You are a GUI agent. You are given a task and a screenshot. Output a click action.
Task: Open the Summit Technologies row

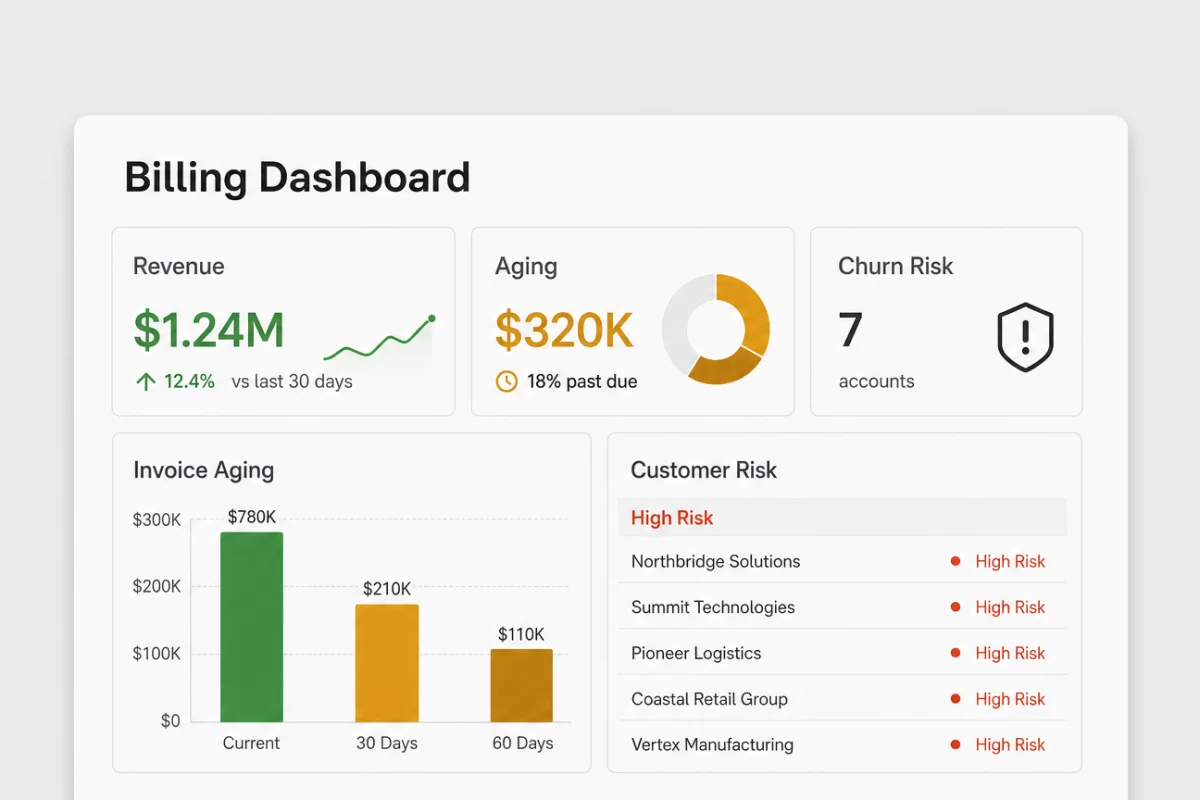(842, 607)
